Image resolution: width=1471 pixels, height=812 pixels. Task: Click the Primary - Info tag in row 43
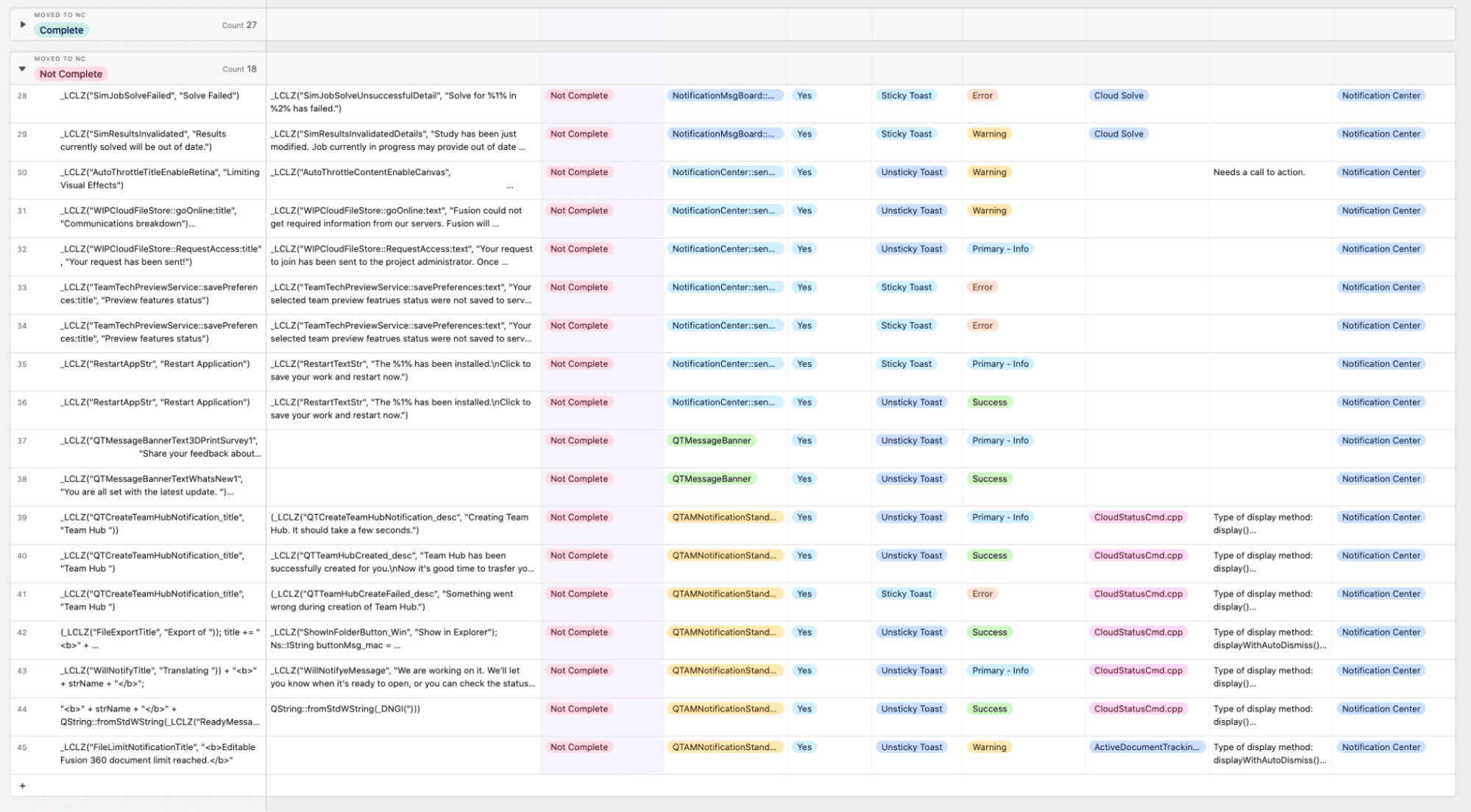pyautogui.click(x=999, y=670)
